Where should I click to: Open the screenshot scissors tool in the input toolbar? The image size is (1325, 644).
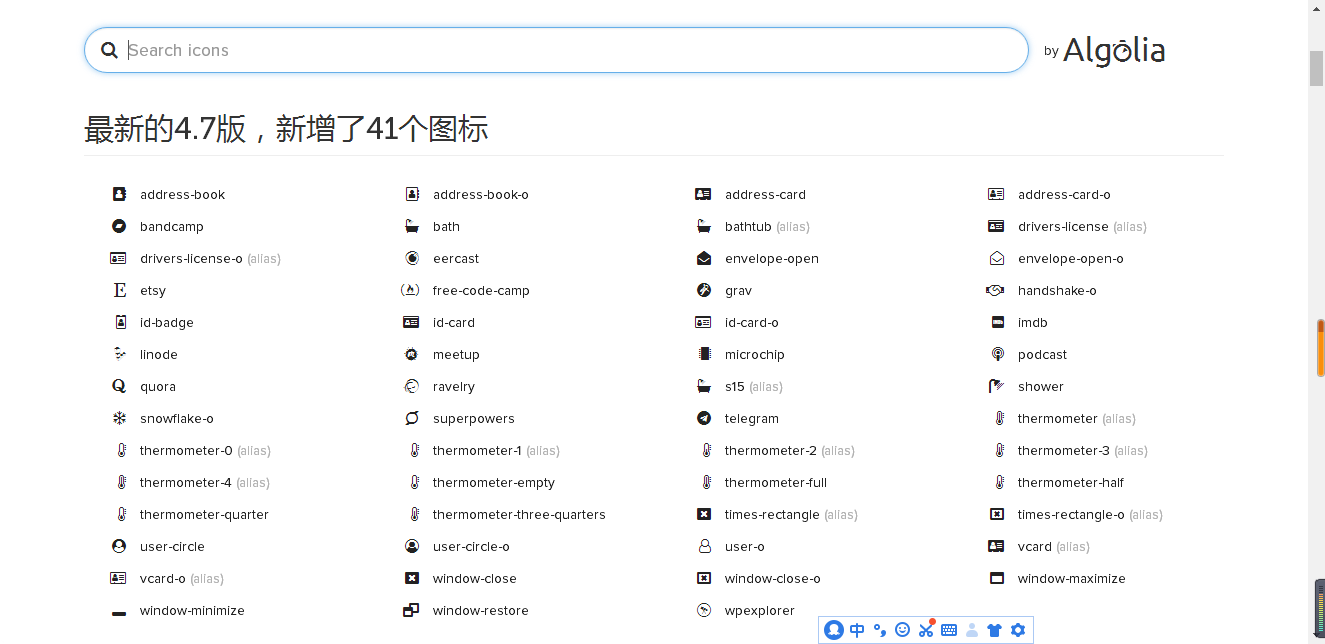(925, 630)
